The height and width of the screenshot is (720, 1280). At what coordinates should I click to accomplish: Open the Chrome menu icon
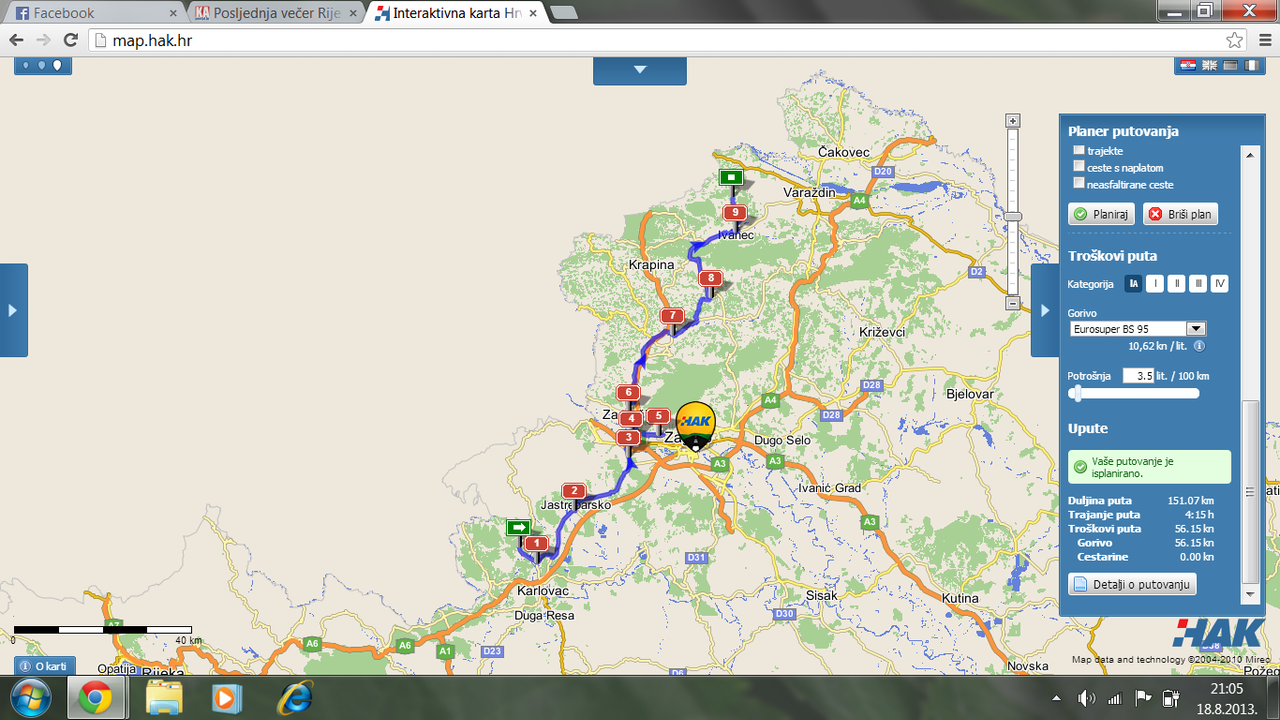coord(1263,40)
